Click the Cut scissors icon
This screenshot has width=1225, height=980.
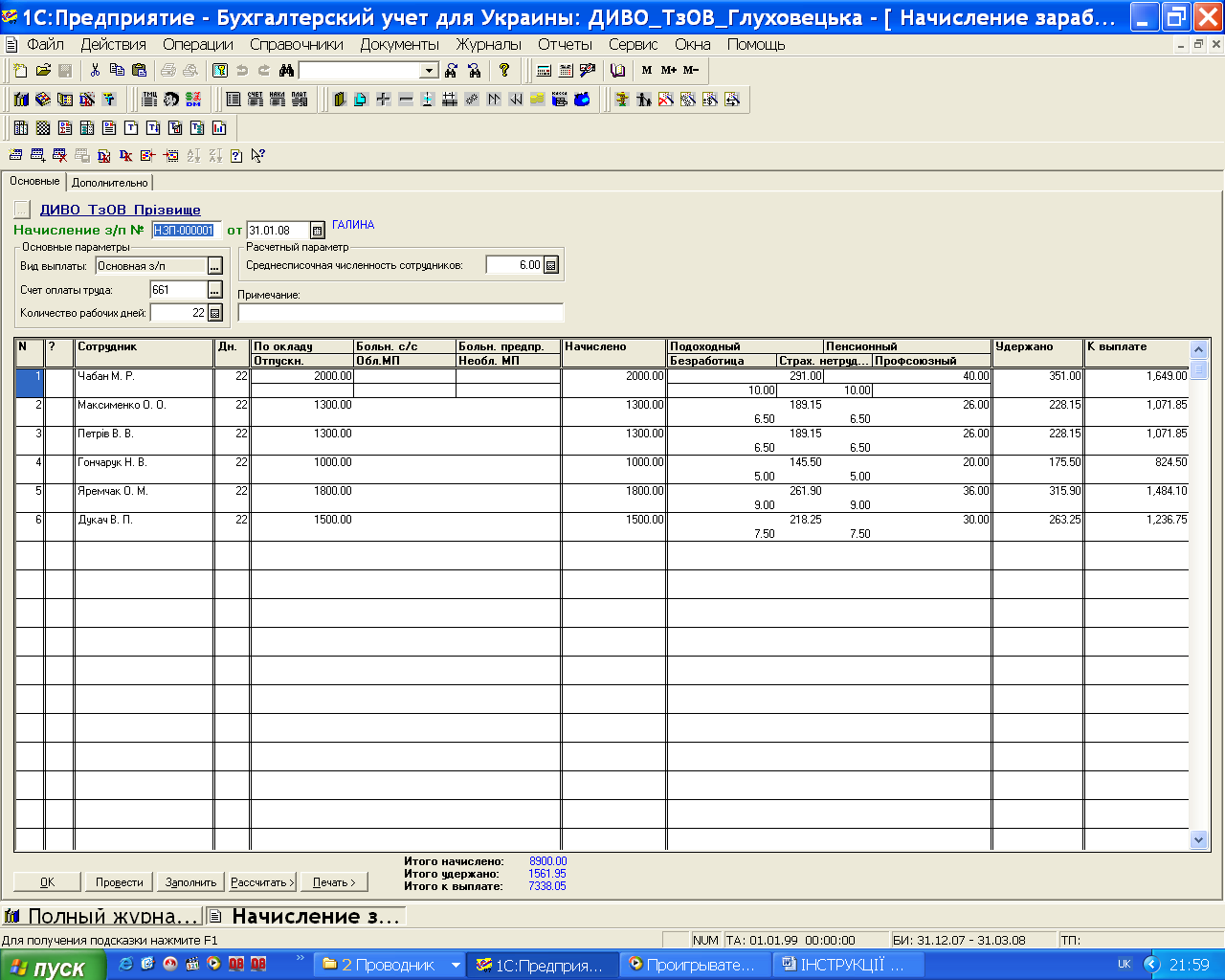95,71
